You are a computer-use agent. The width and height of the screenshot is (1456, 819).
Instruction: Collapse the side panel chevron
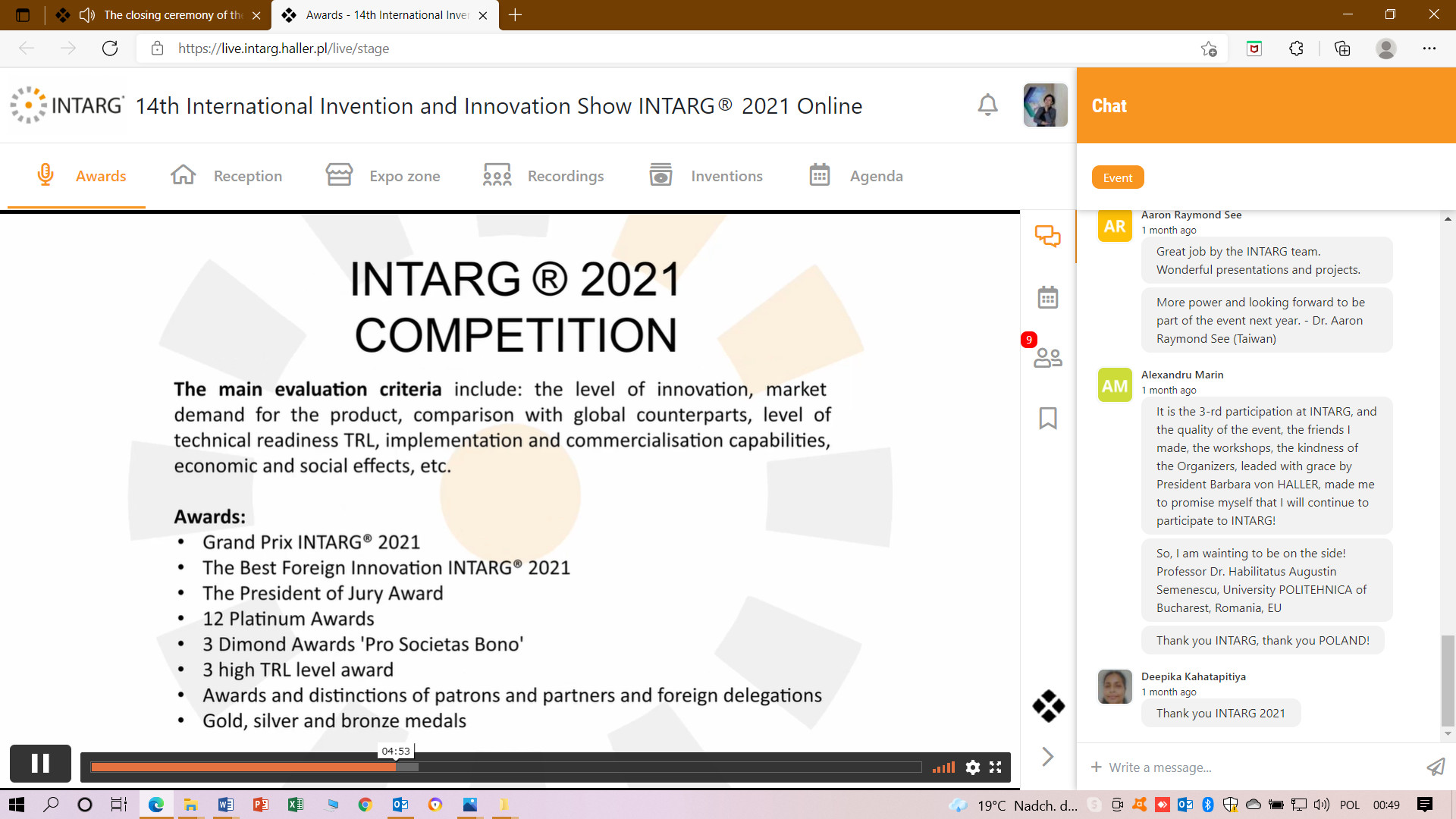coord(1048,756)
